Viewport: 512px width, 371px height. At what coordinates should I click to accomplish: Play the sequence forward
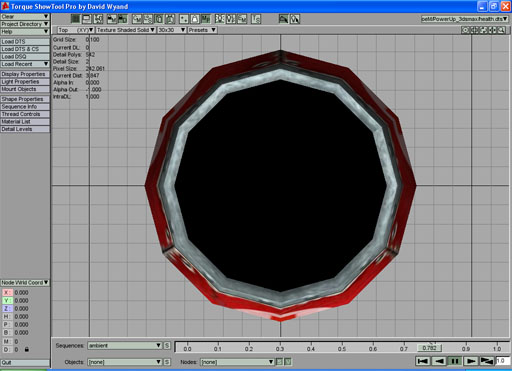(471, 361)
